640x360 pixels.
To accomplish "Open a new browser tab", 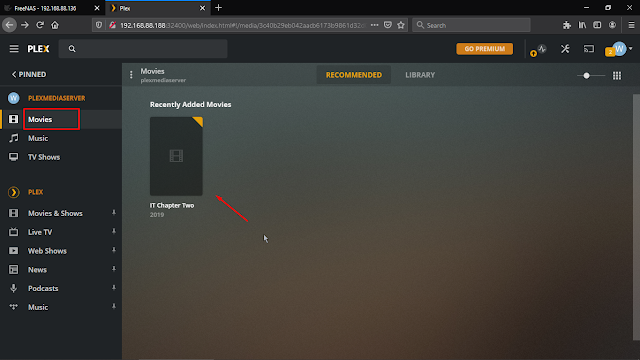I will coord(218,8).
